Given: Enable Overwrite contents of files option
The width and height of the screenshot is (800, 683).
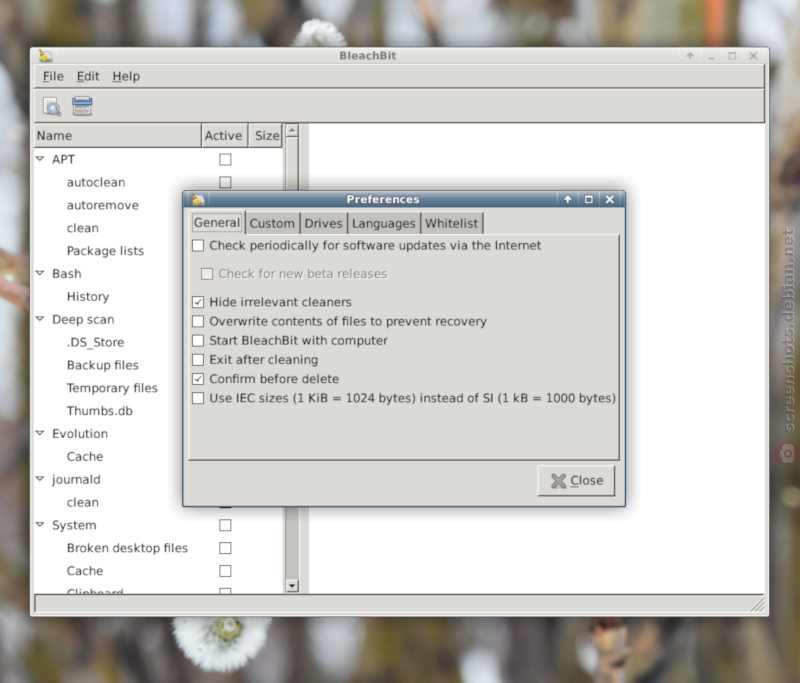Looking at the screenshot, I should coord(198,321).
